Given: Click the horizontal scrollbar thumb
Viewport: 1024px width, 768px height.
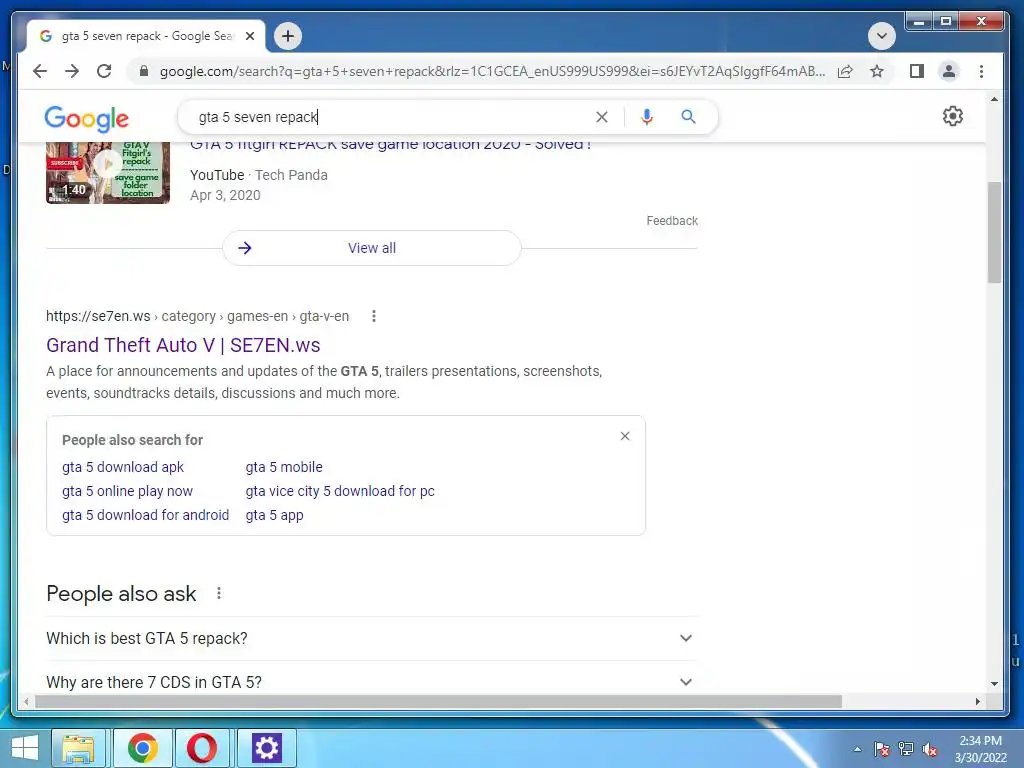Looking at the screenshot, I should (438, 702).
